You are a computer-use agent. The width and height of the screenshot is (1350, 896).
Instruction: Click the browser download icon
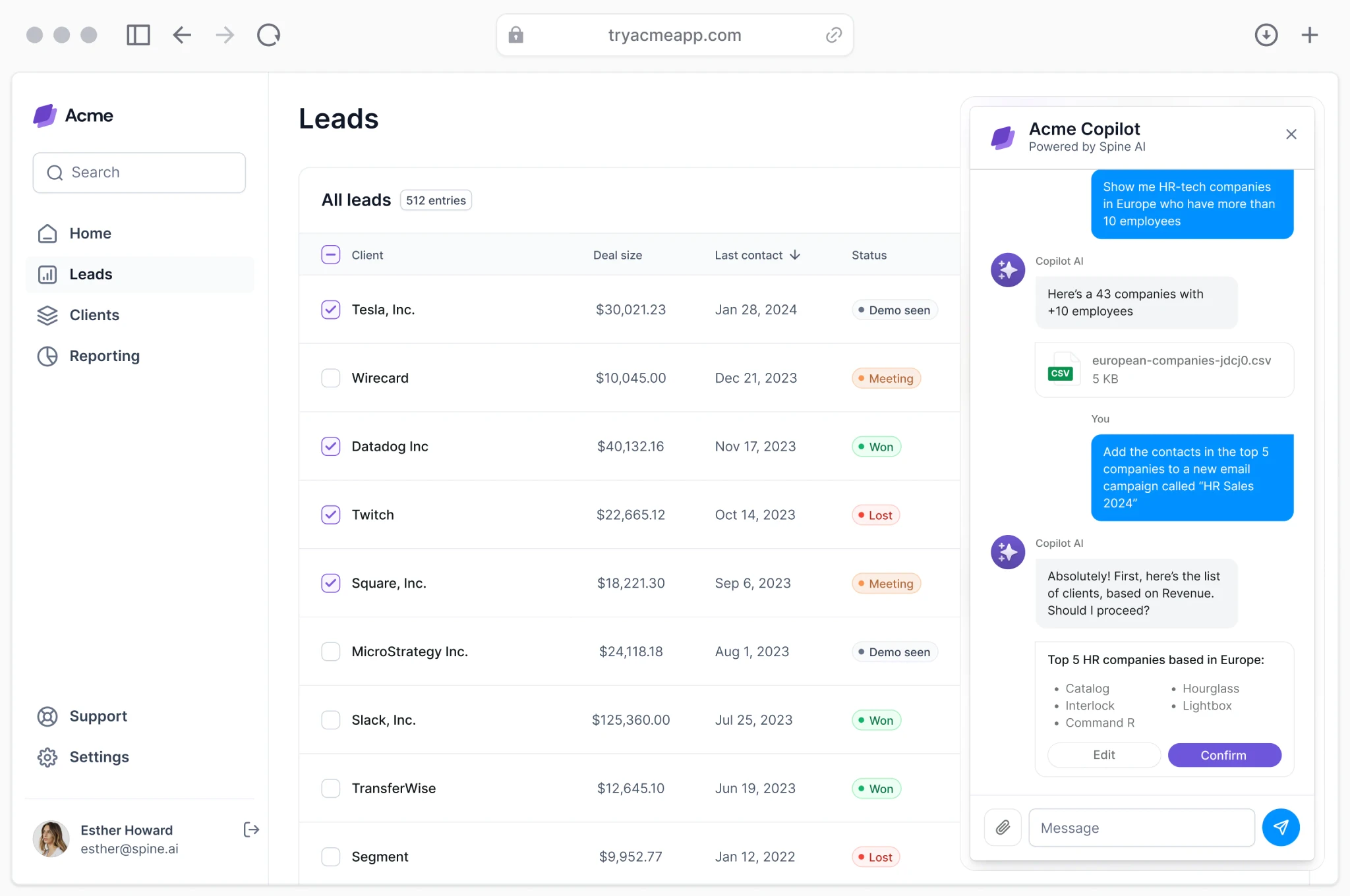tap(1266, 35)
